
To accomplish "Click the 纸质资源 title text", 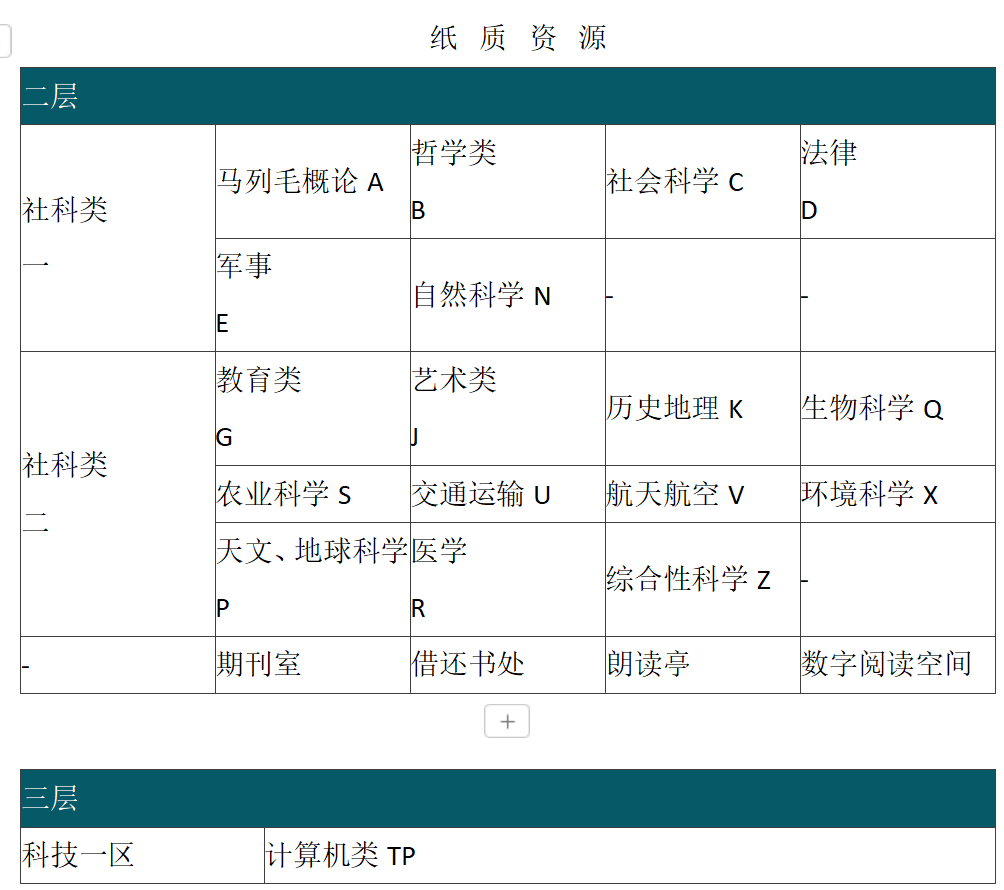I will (518, 38).
